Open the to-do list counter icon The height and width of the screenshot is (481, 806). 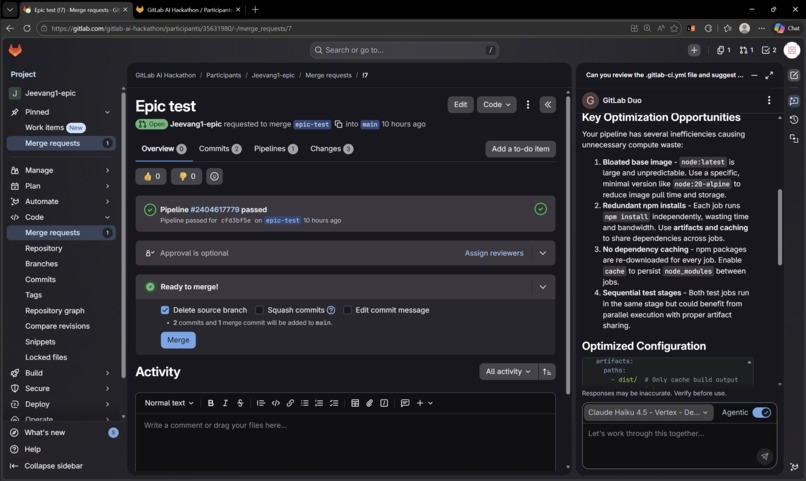(769, 50)
